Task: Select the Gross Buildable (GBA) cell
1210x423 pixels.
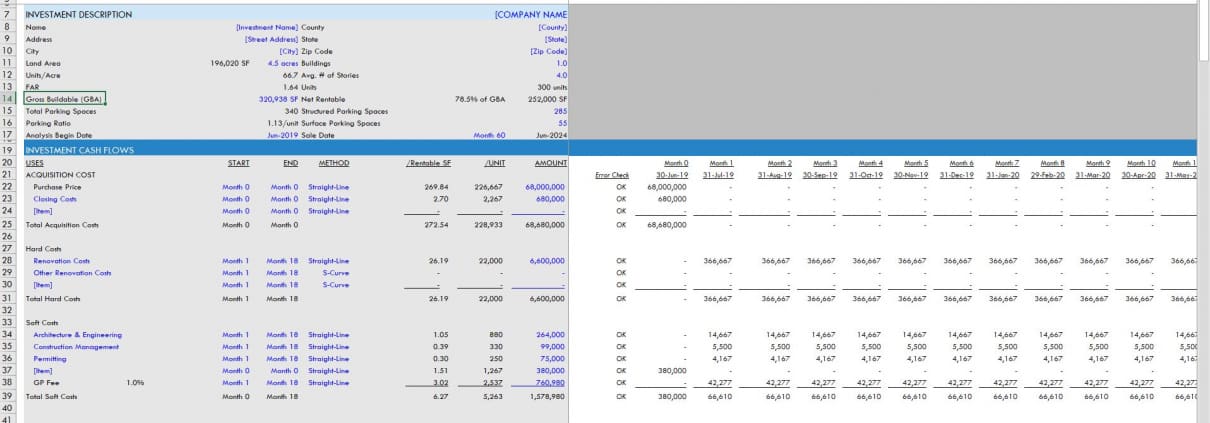Action: 62,99
